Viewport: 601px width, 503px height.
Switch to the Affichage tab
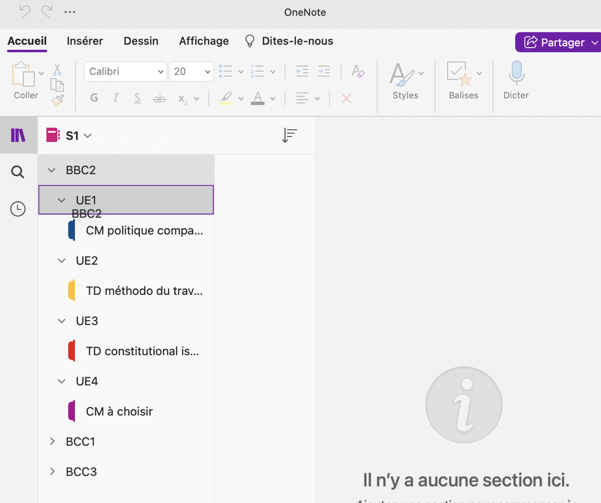(x=204, y=41)
